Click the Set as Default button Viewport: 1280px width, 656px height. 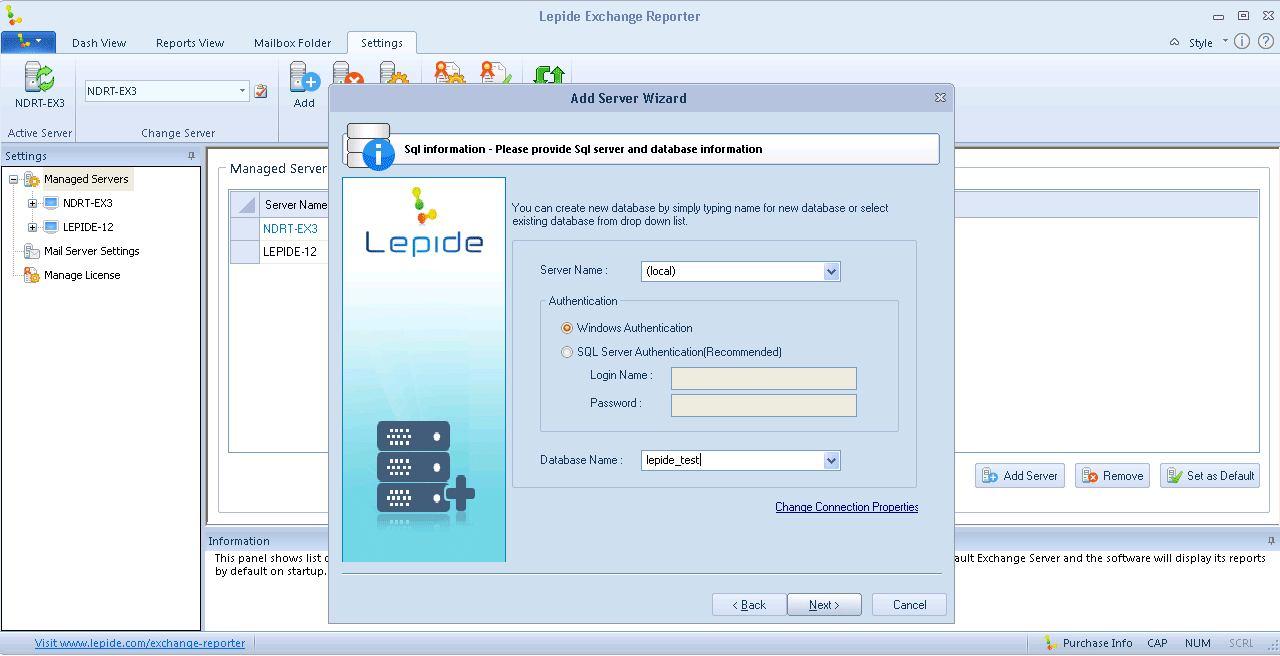pos(1210,476)
